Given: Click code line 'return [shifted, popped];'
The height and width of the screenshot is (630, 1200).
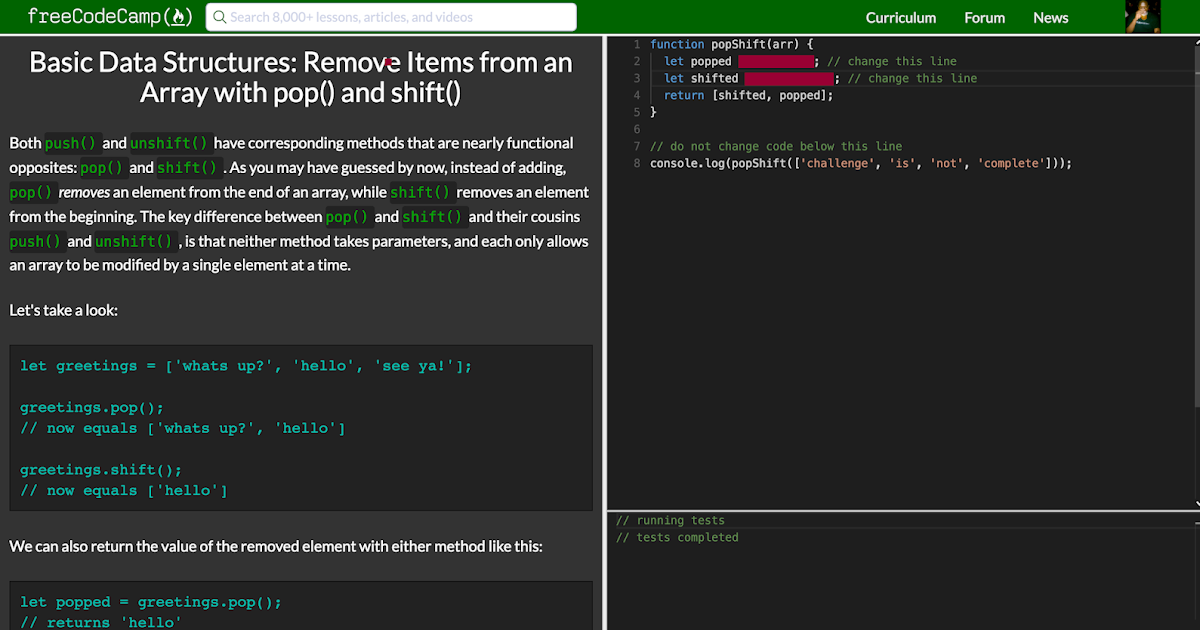Looking at the screenshot, I should coord(748,95).
